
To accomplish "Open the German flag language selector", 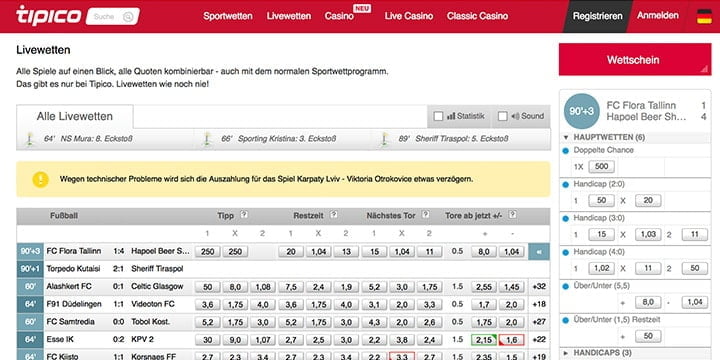I will 704,16.
